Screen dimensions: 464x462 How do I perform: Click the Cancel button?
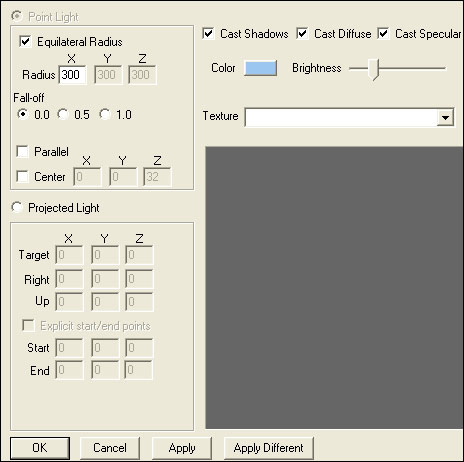[x=110, y=448]
